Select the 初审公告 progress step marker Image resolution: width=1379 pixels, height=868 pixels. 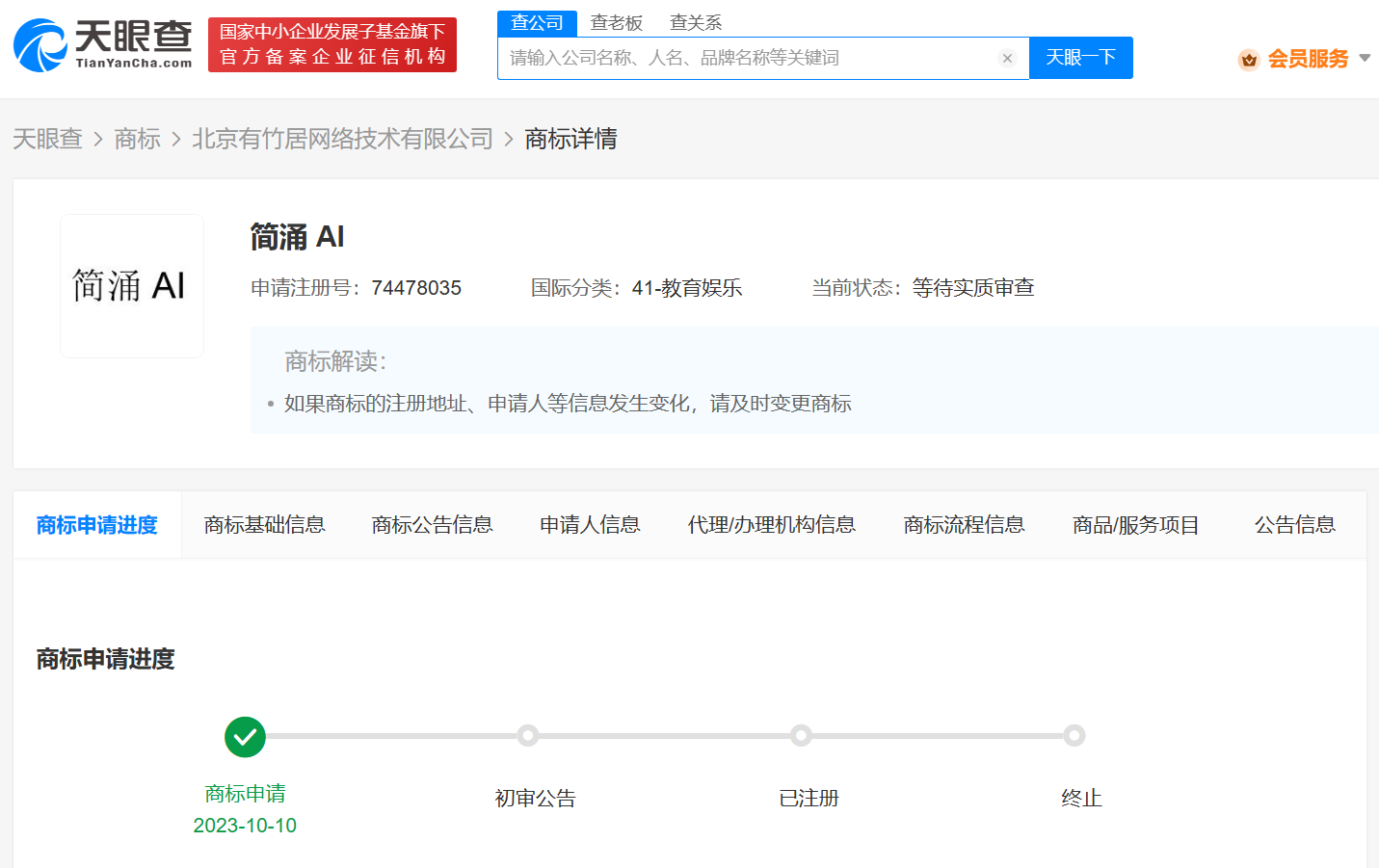click(x=527, y=736)
